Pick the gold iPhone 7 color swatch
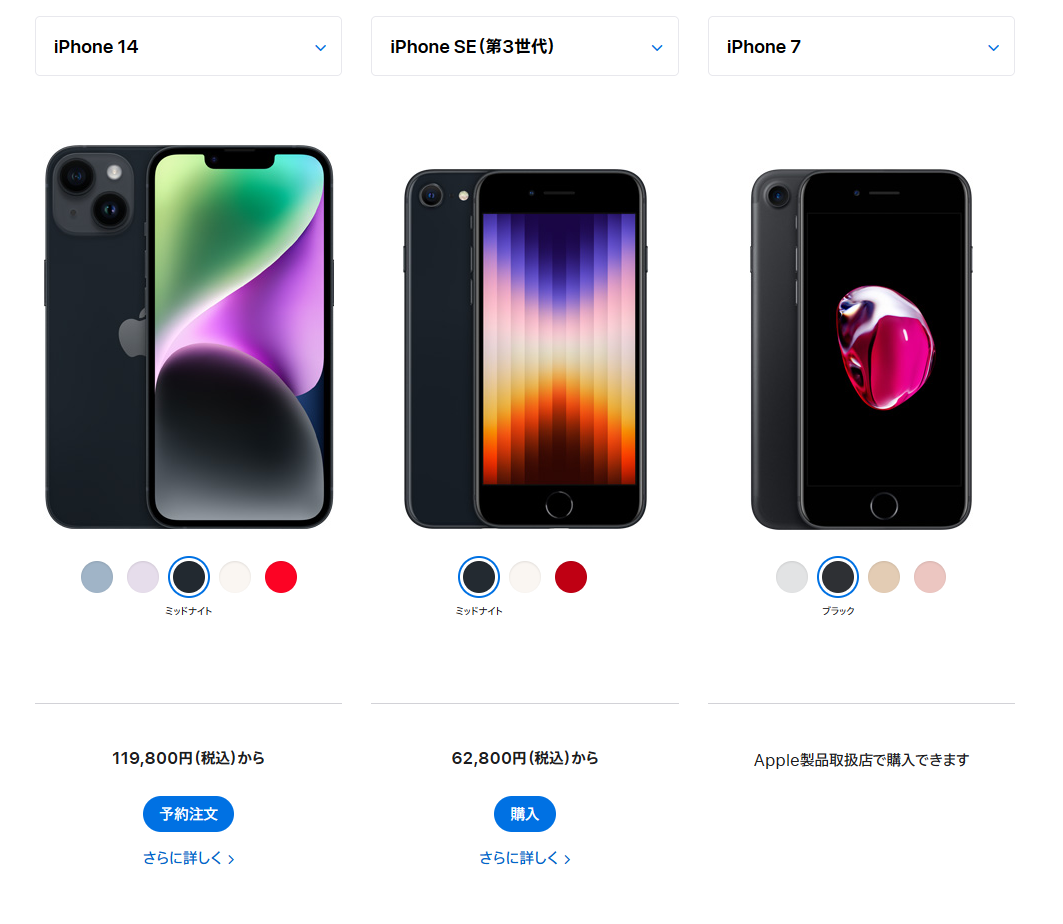This screenshot has height=924, width=1063. pos(884,577)
